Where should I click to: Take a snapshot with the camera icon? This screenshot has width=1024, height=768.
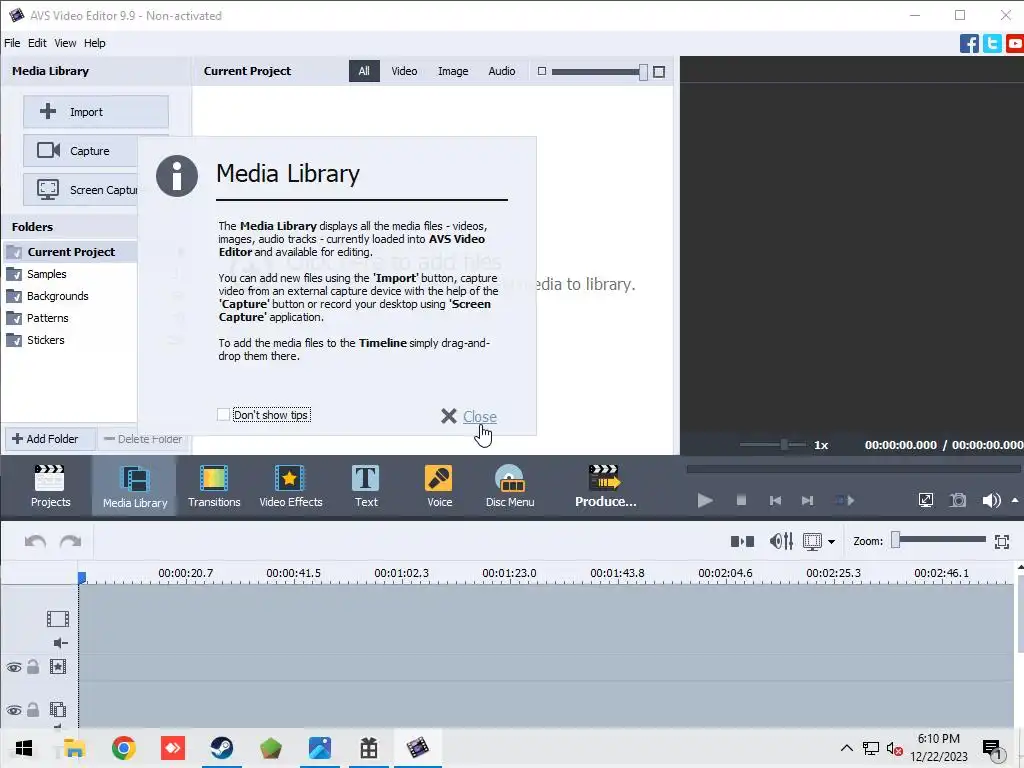click(x=958, y=500)
